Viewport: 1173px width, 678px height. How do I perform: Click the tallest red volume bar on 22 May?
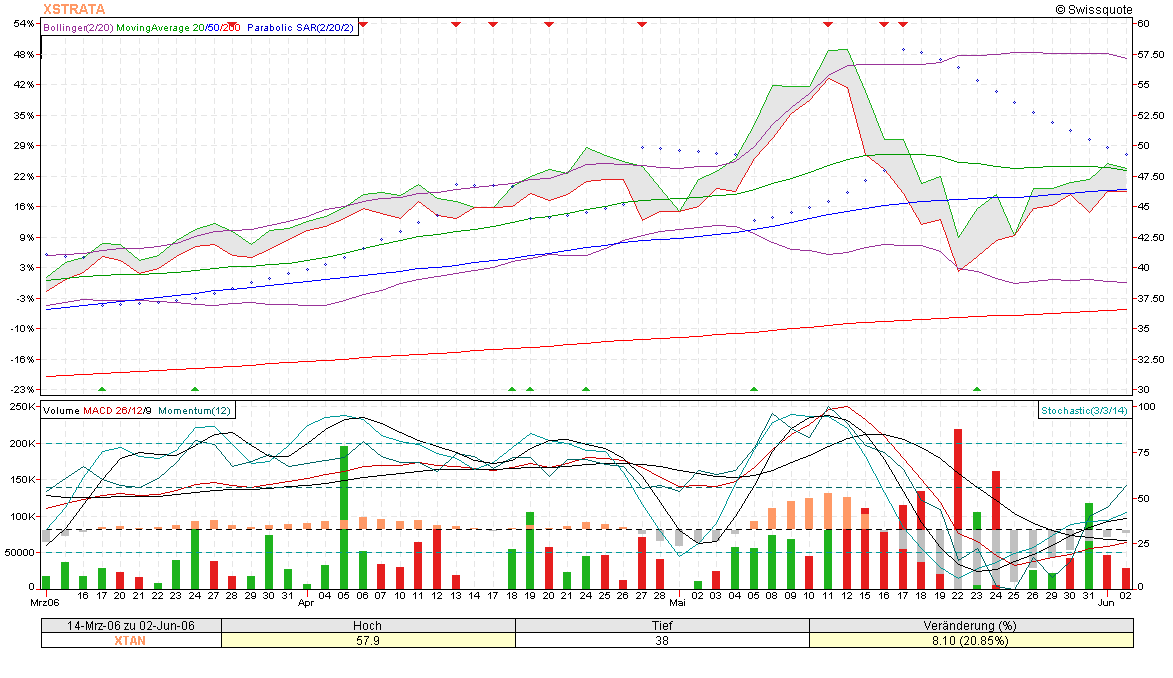[x=958, y=509]
